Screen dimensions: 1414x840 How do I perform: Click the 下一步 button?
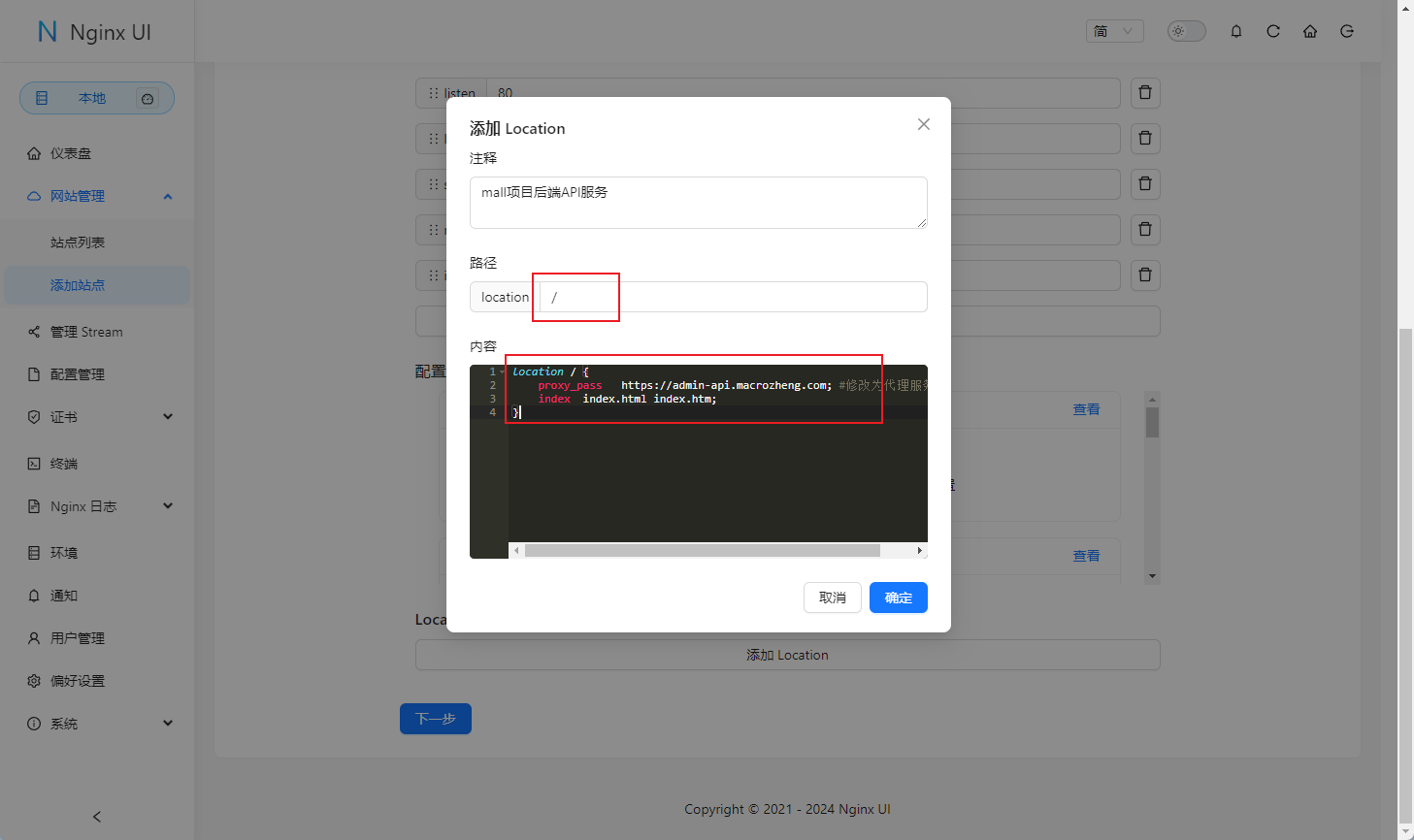coord(436,719)
